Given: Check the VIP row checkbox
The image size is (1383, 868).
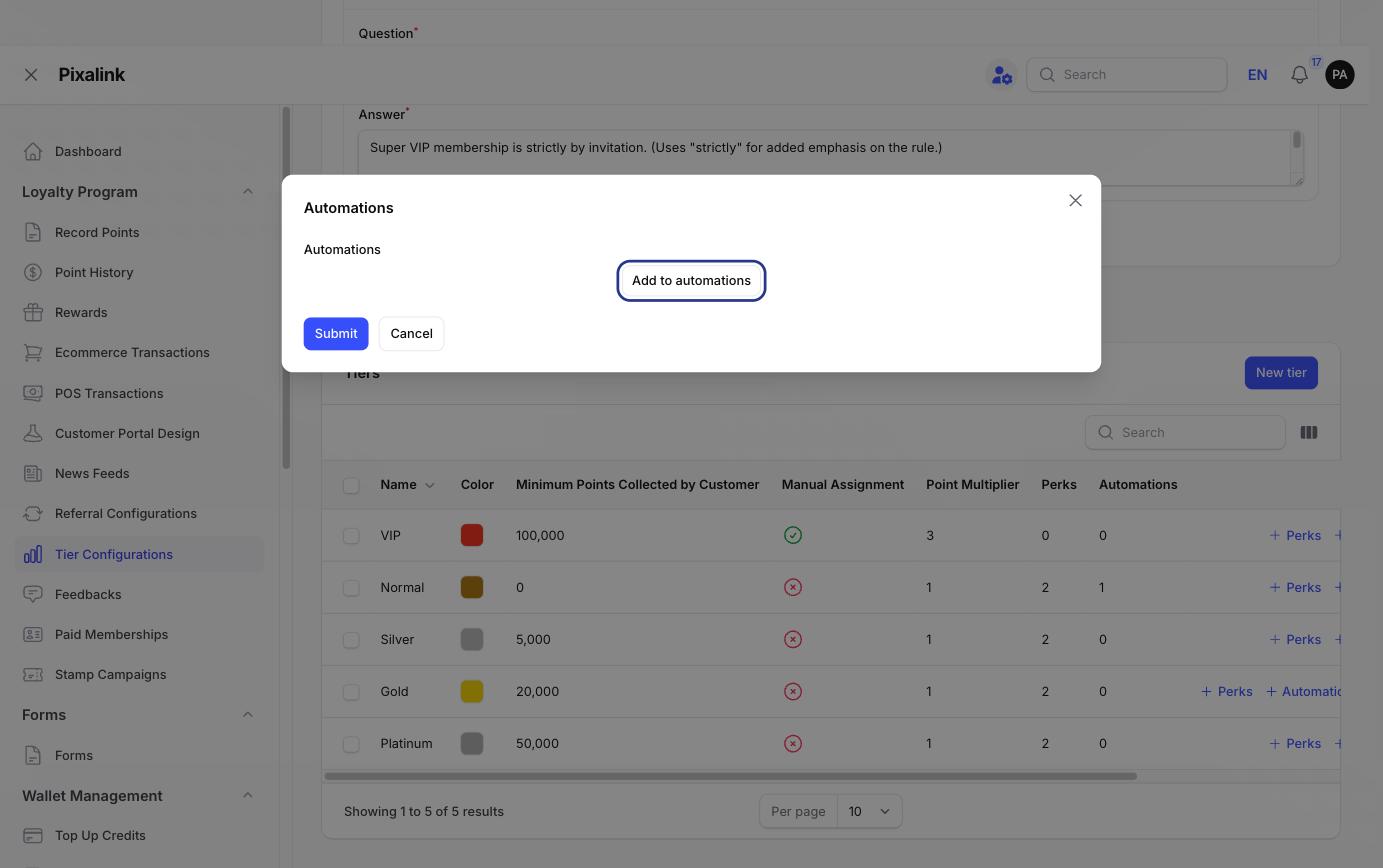Looking at the screenshot, I should pyautogui.click(x=351, y=536).
